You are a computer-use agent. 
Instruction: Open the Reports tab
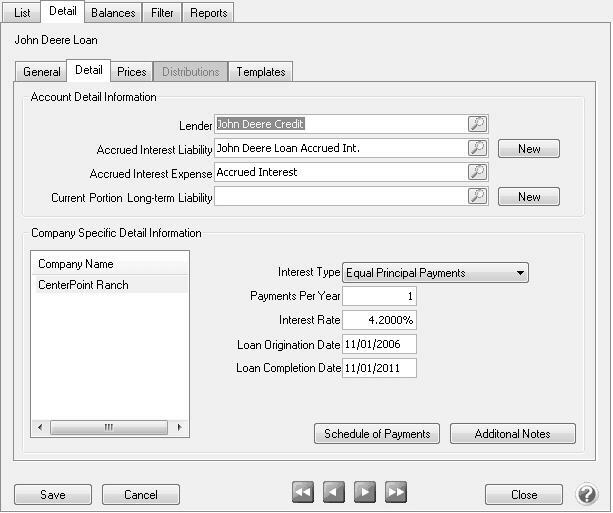[x=208, y=13]
